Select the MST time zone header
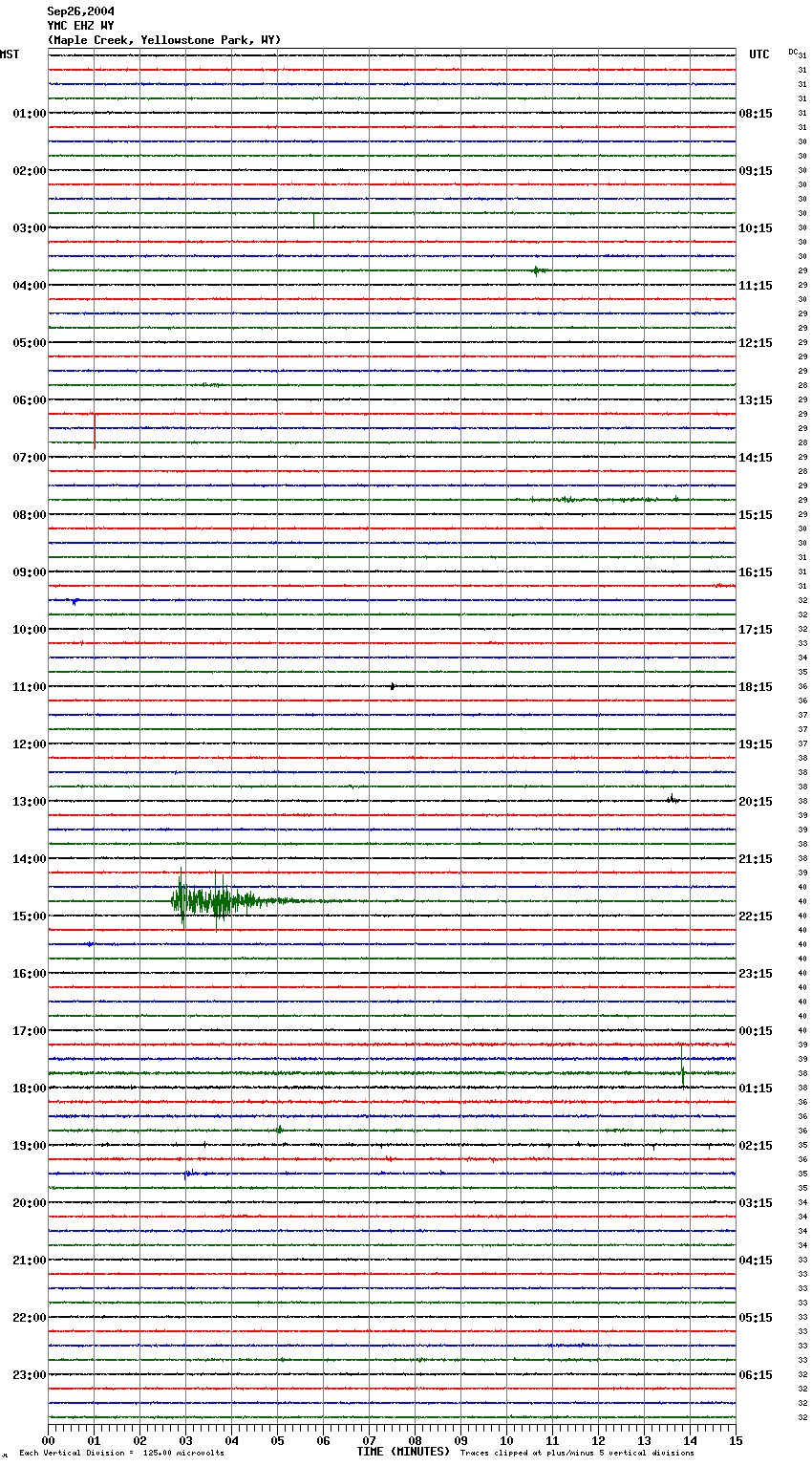 (10, 54)
